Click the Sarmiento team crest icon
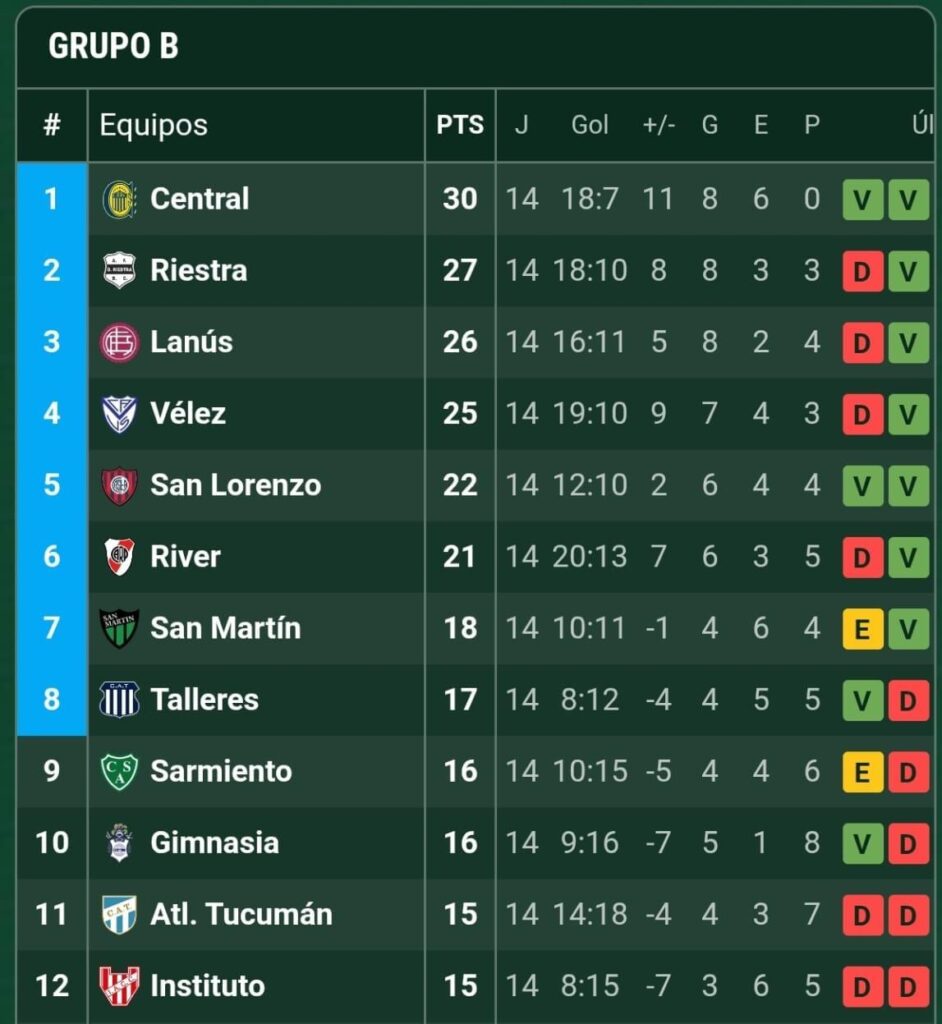Image resolution: width=942 pixels, height=1024 pixels. [120, 772]
